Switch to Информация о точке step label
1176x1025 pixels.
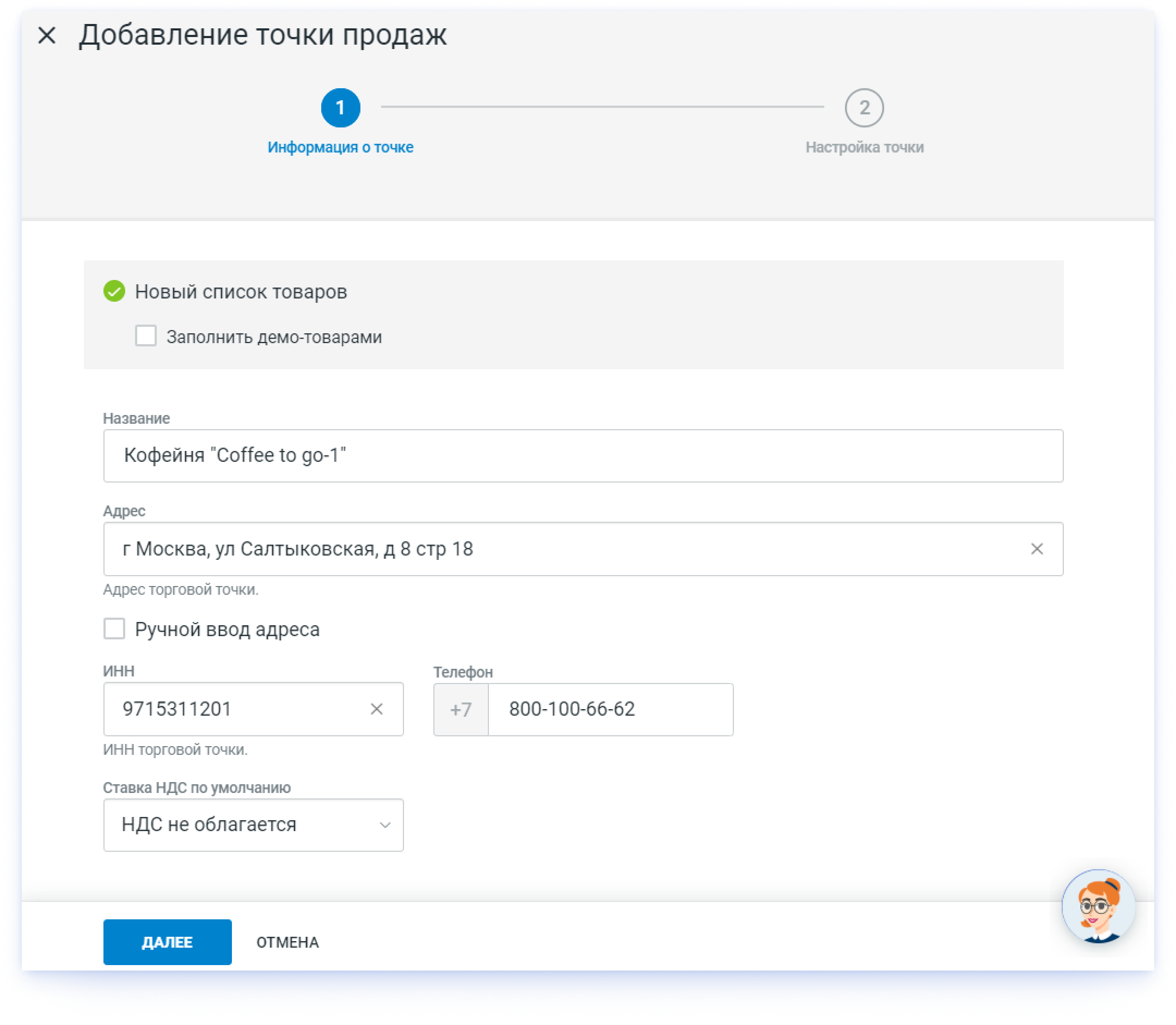(x=340, y=148)
